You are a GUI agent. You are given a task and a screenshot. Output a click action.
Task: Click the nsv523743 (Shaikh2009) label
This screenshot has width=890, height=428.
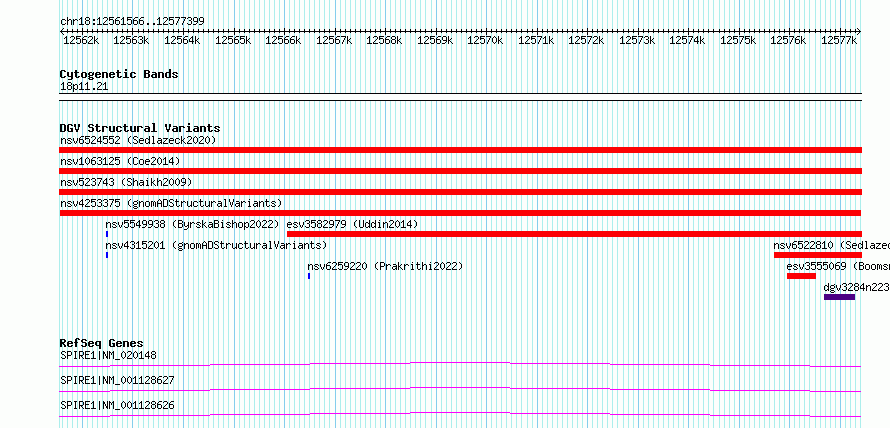pos(126,182)
